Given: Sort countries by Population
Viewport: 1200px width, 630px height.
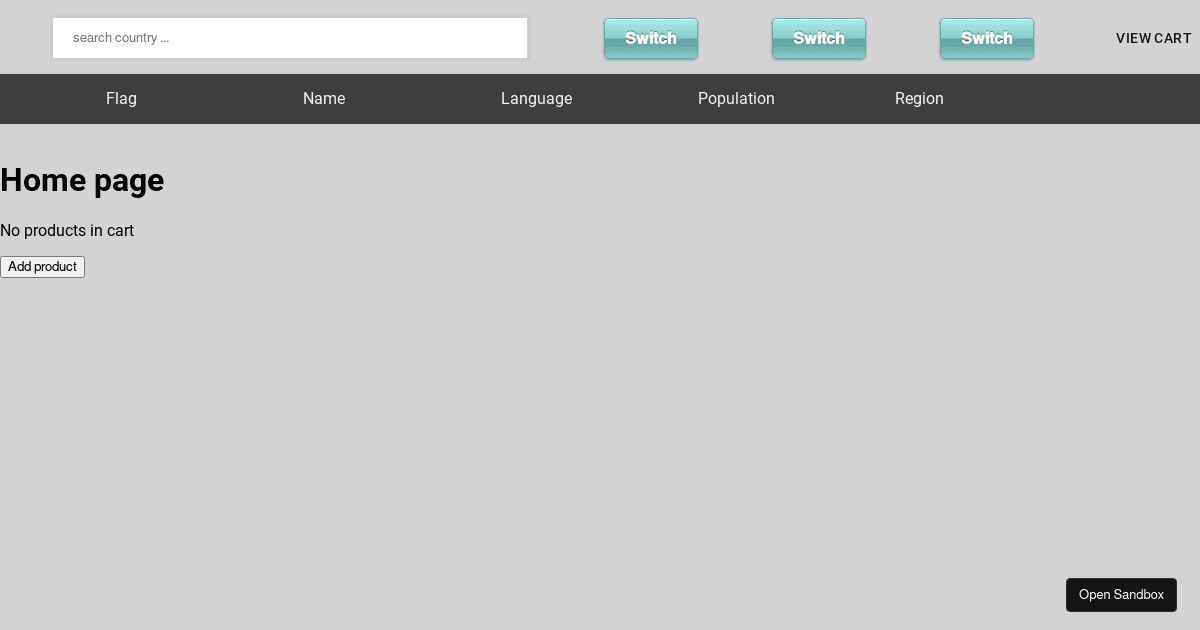Looking at the screenshot, I should pos(736,98).
